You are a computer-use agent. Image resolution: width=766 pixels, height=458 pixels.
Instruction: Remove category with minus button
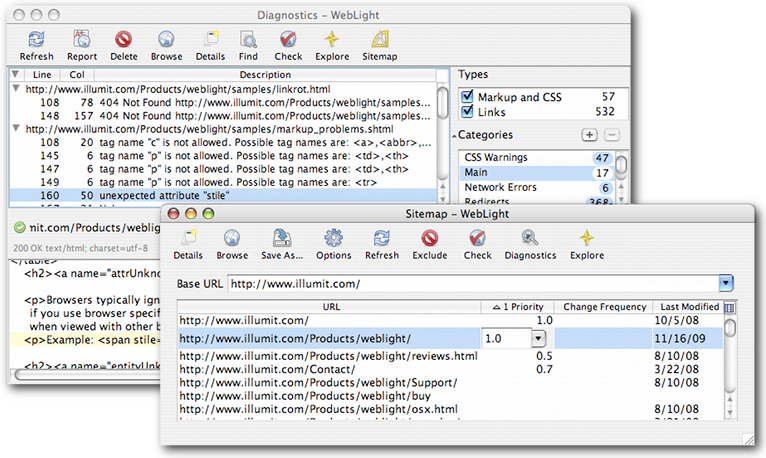(612, 135)
